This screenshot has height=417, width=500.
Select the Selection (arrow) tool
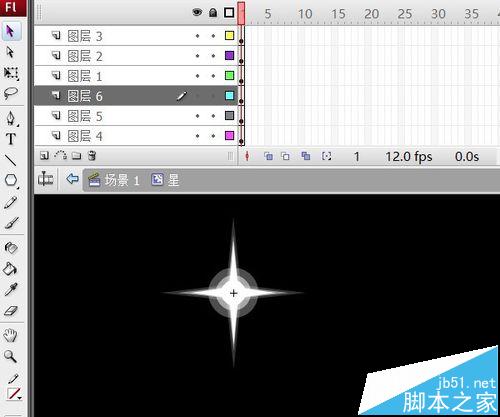(10, 32)
